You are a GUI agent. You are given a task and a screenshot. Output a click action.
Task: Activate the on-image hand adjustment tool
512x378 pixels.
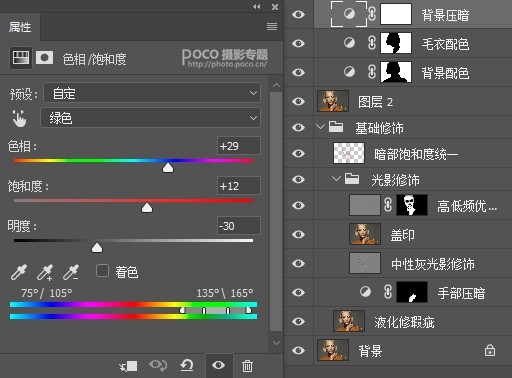19,119
